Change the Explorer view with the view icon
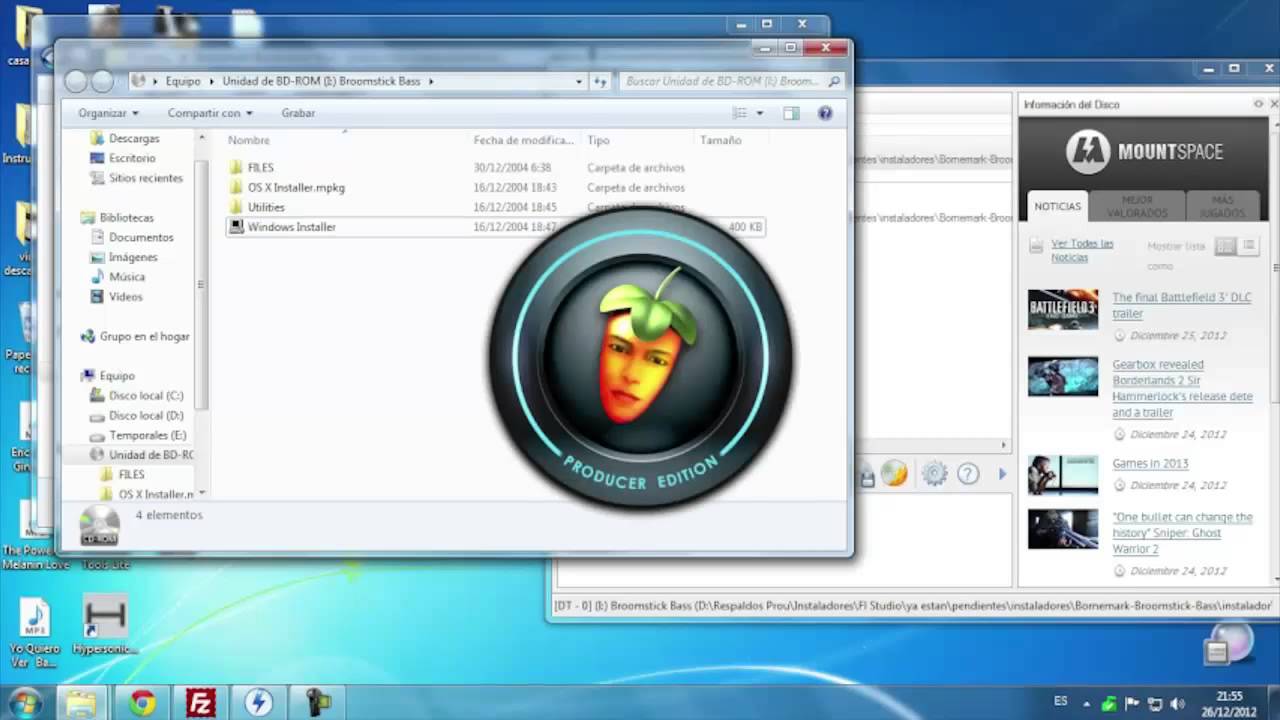This screenshot has width=1280, height=720. (739, 113)
